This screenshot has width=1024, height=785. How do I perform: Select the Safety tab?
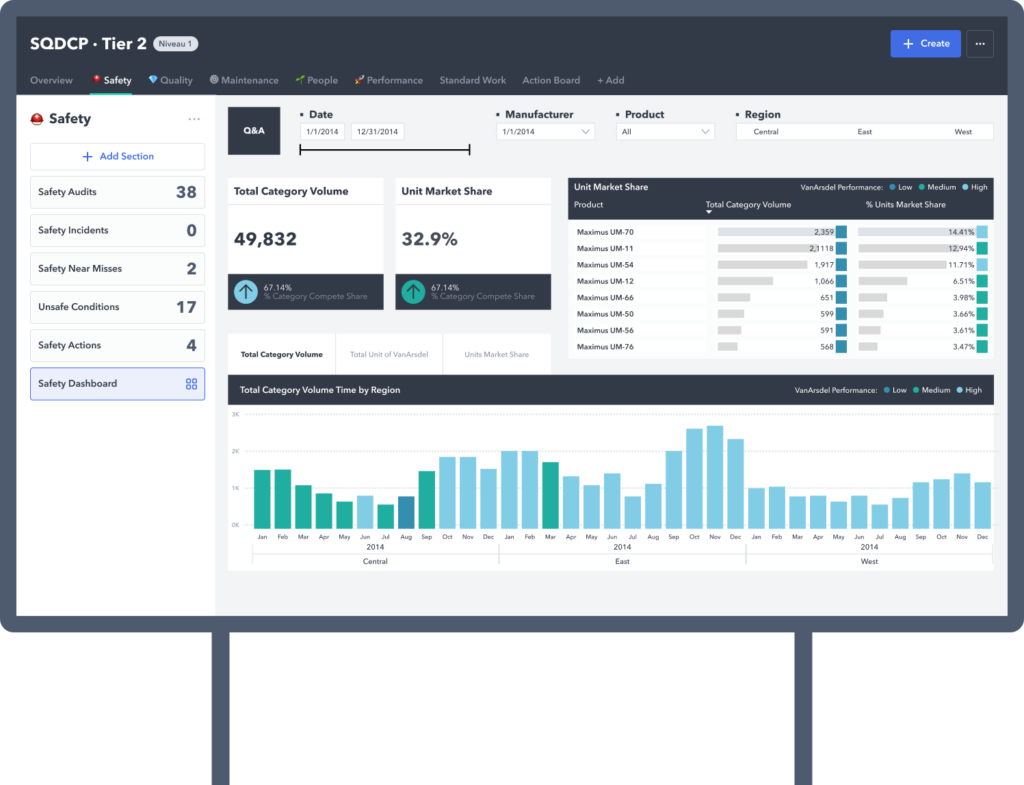[112, 80]
